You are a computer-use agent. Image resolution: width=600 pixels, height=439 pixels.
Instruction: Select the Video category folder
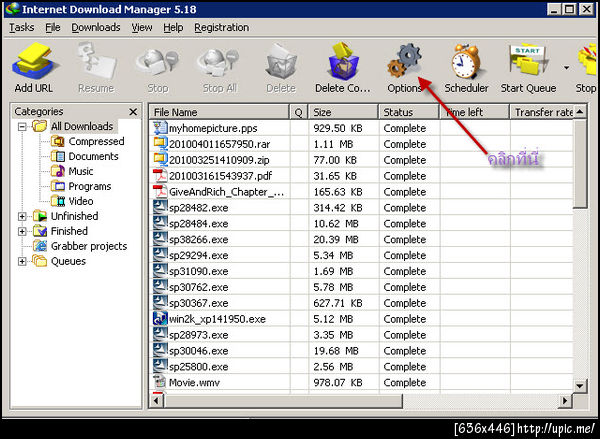point(72,201)
